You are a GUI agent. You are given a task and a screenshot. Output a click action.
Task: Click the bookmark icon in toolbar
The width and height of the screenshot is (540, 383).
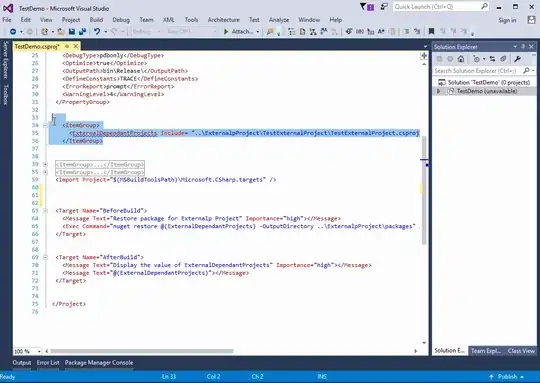431,32
